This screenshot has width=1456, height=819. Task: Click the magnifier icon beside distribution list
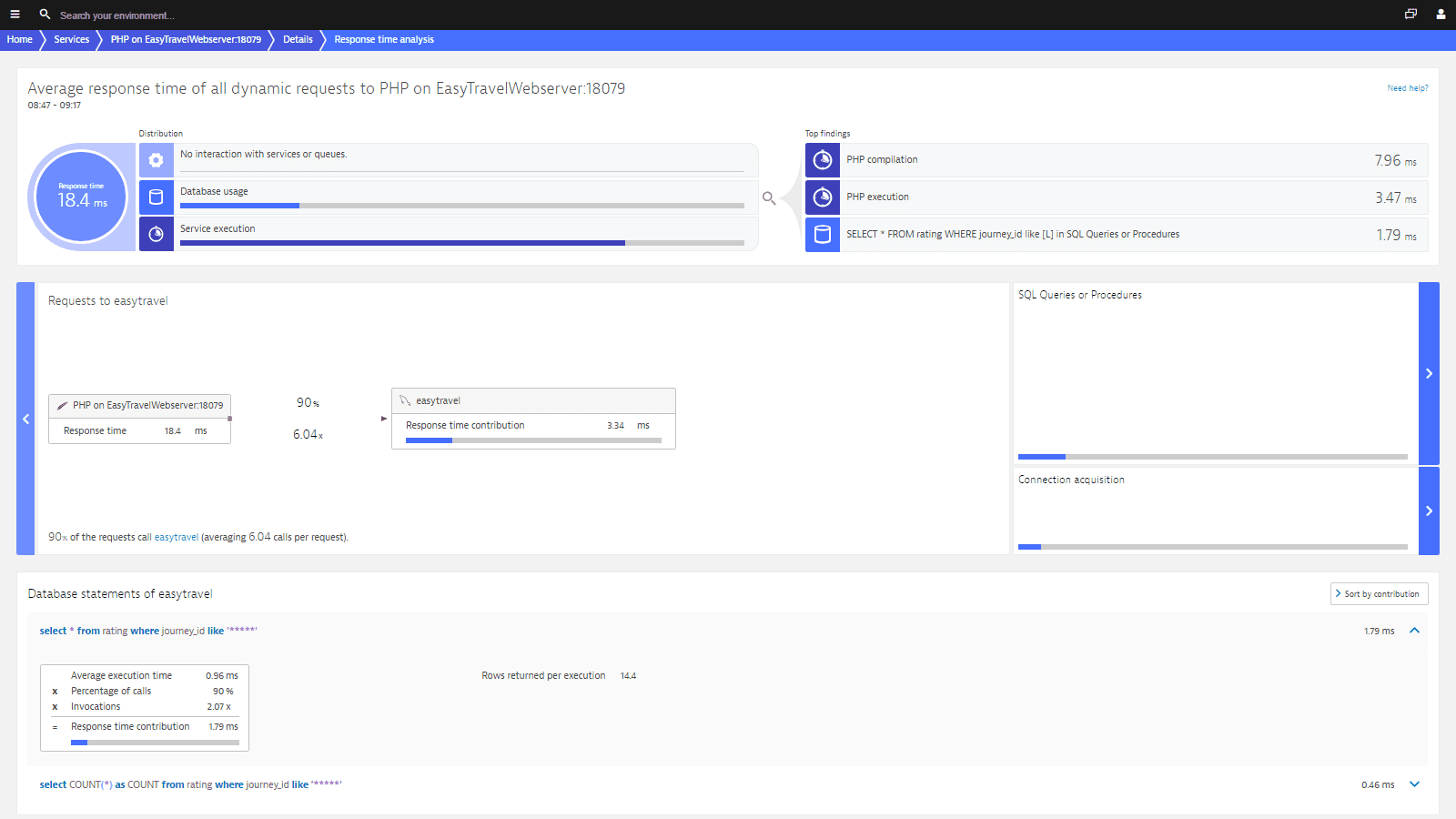coord(769,197)
